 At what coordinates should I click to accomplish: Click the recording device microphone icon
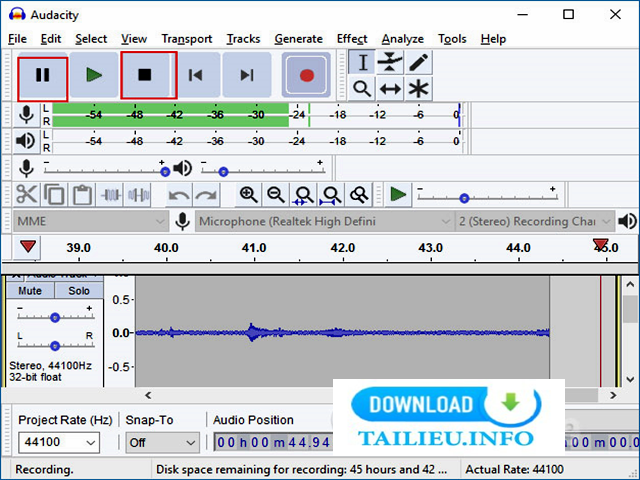pyautogui.click(x=182, y=221)
